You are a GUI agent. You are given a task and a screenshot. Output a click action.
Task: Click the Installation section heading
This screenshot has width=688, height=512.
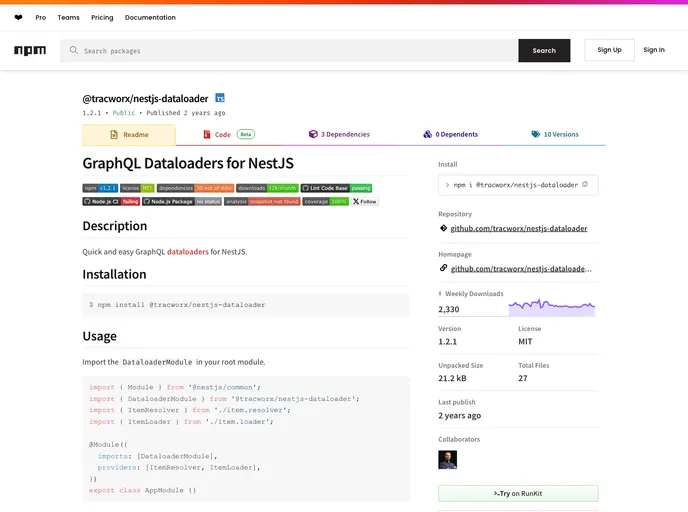coord(114,274)
